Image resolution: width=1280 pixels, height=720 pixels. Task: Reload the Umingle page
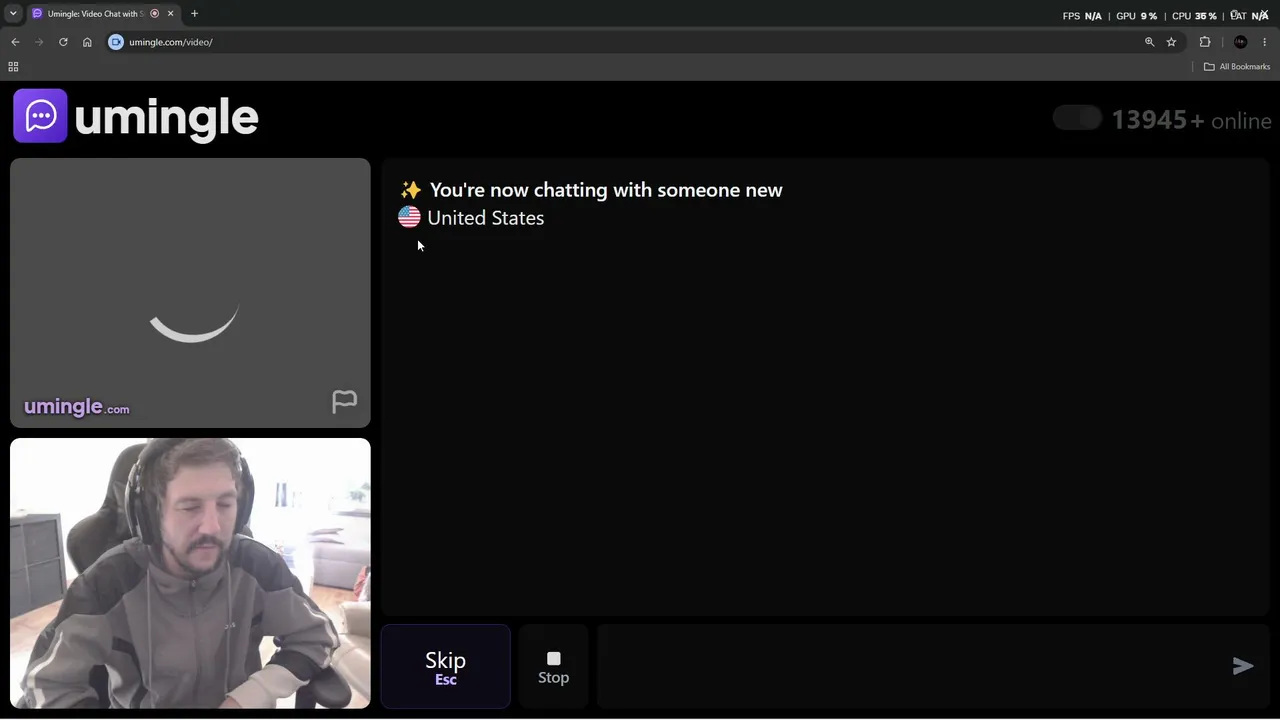coord(63,42)
